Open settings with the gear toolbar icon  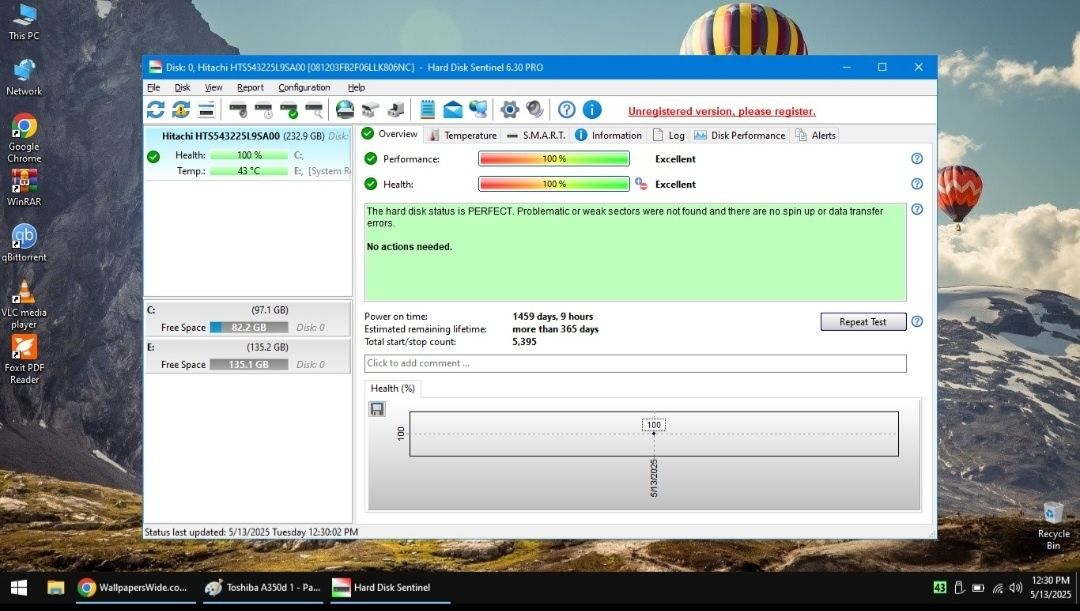coord(510,110)
